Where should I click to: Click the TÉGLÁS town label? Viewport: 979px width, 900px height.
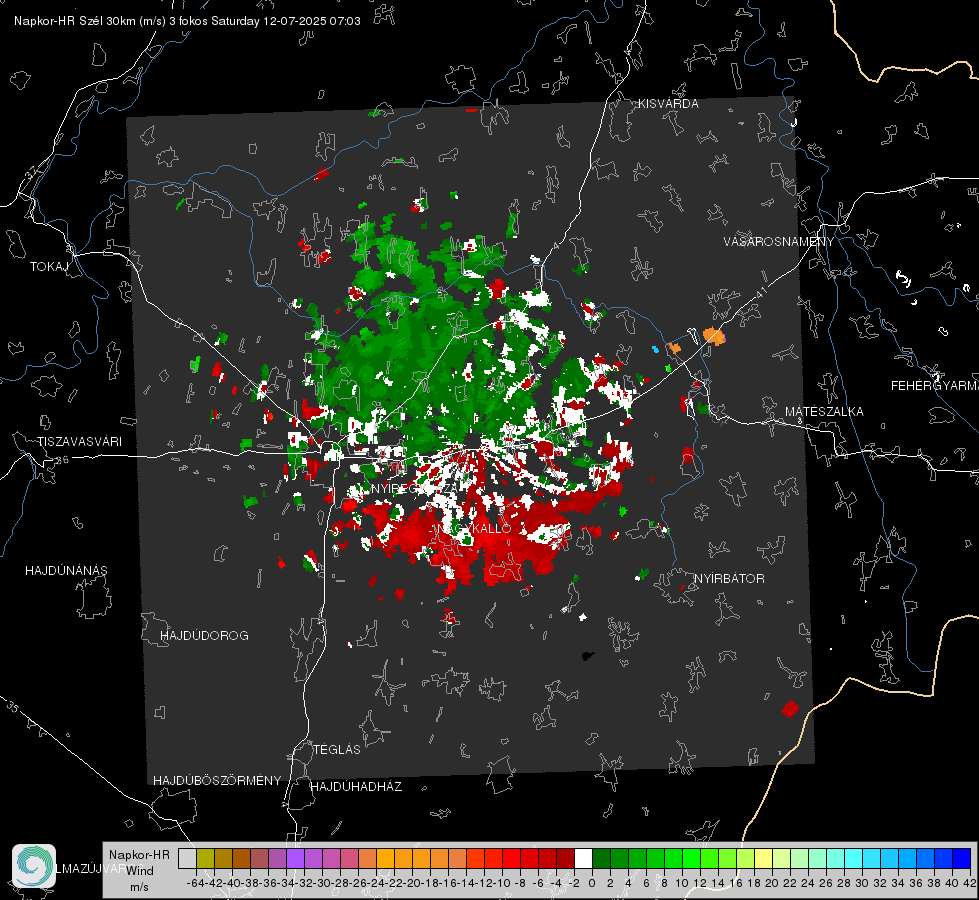point(337,750)
